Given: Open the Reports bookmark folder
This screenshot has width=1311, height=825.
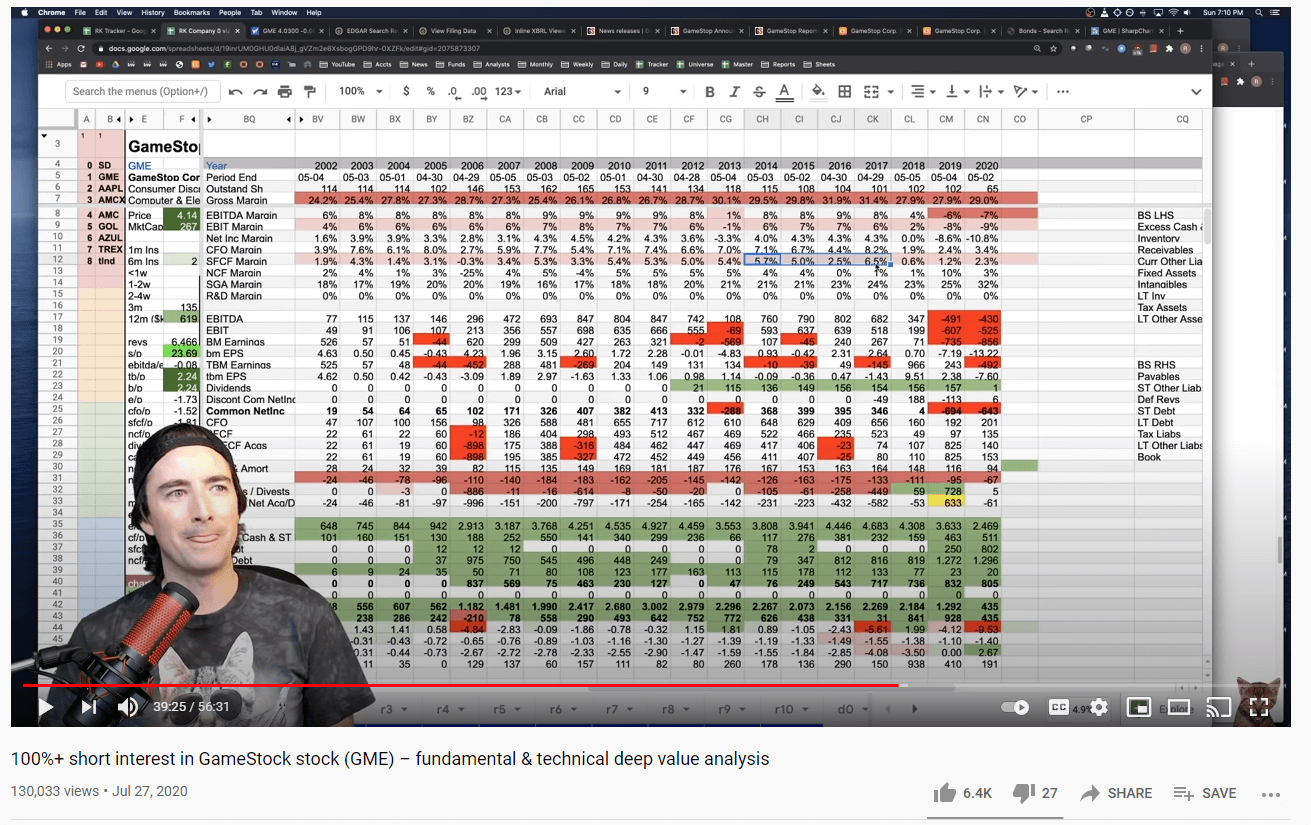Looking at the screenshot, I should coord(776,64).
